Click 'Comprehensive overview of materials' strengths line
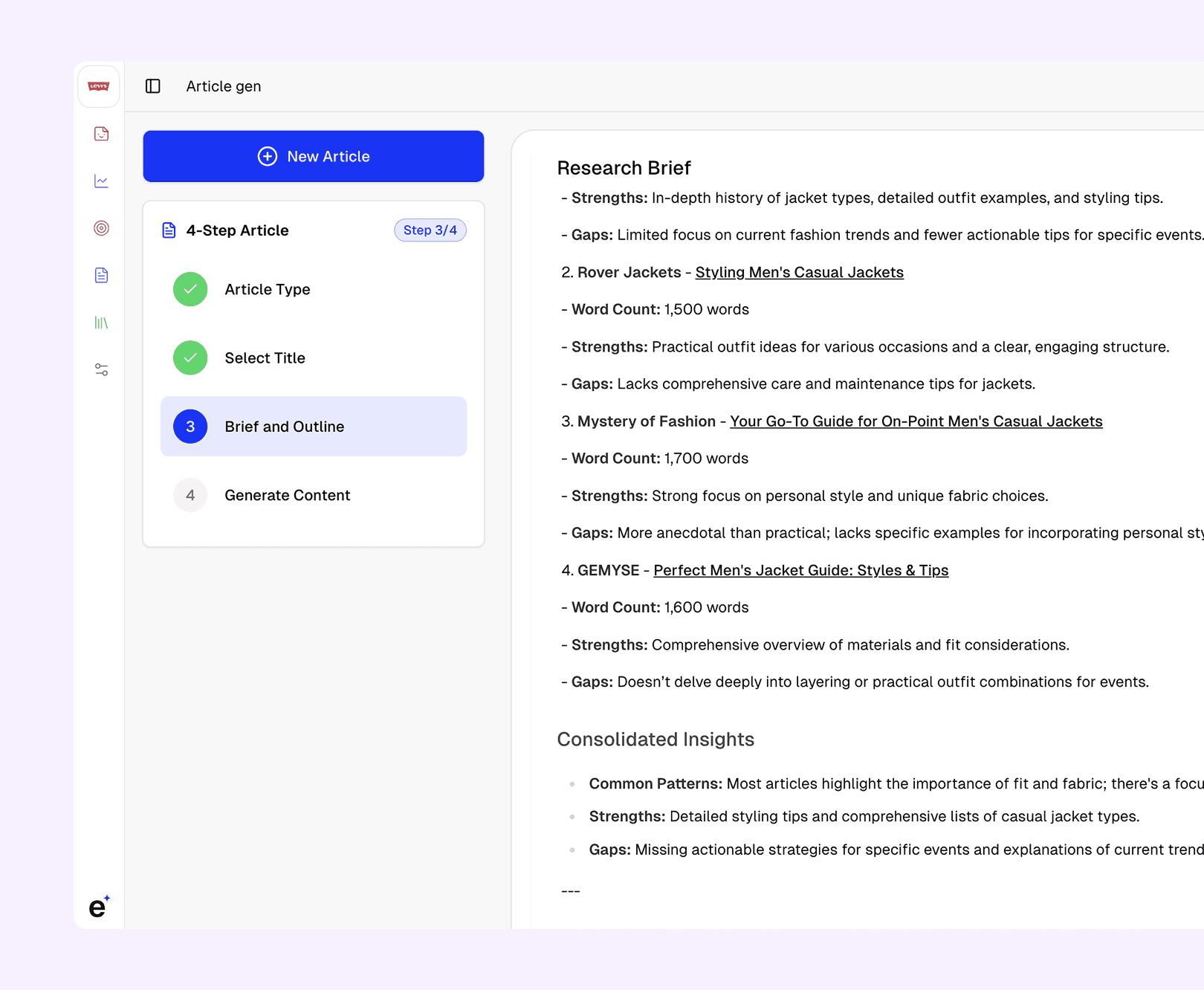This screenshot has width=1204, height=990. click(x=815, y=645)
